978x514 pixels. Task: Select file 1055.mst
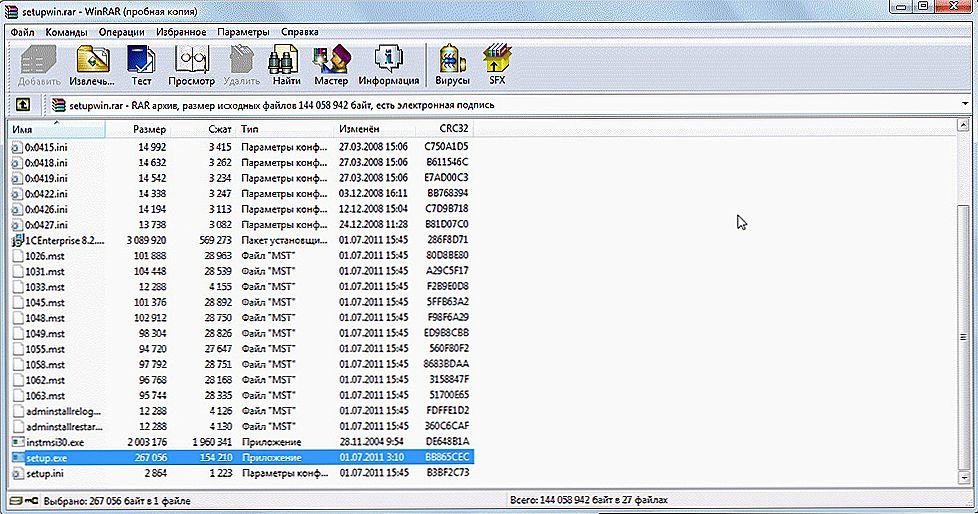(x=45, y=349)
